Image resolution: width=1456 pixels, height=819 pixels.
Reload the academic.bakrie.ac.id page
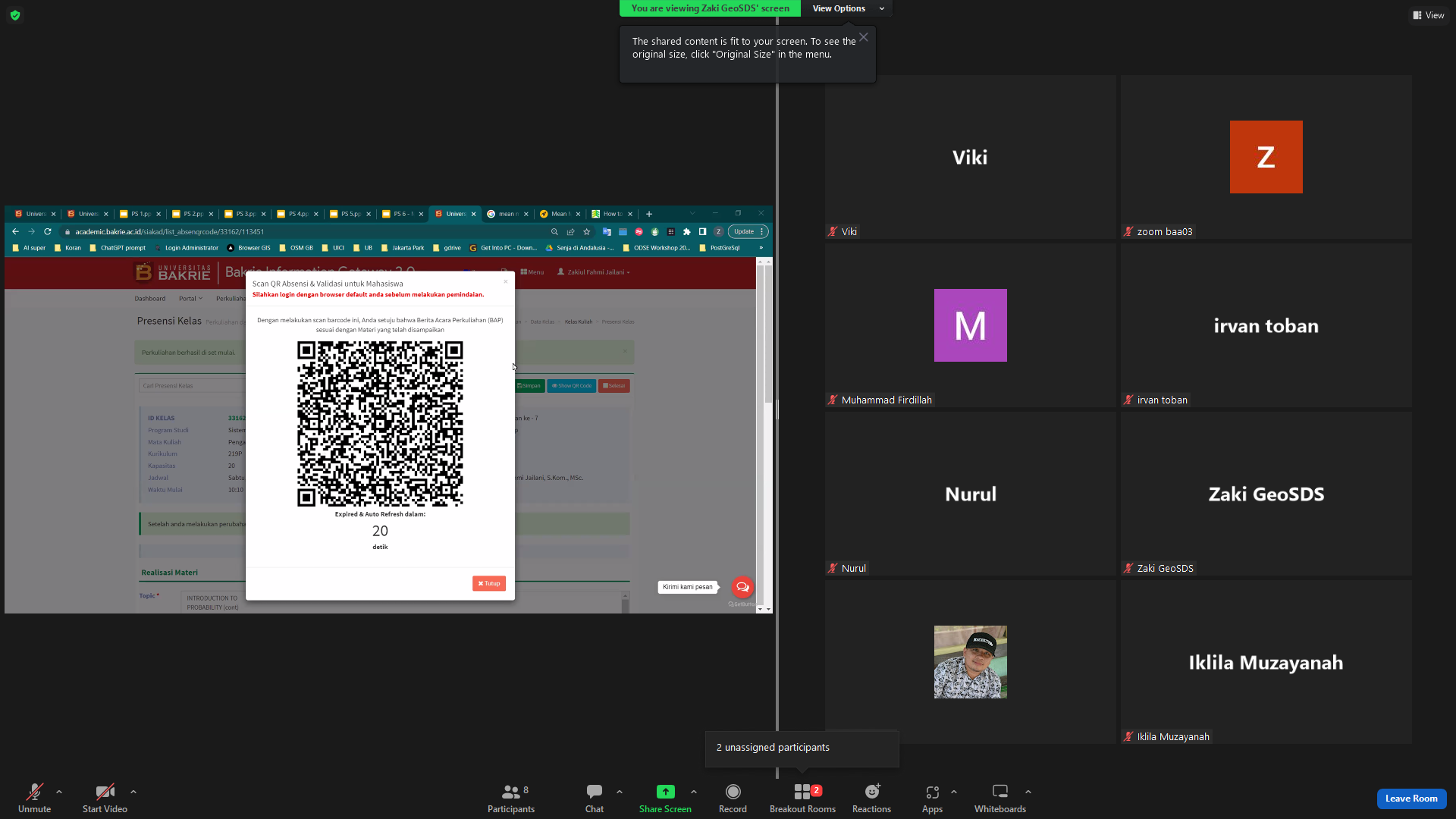pos(48,231)
